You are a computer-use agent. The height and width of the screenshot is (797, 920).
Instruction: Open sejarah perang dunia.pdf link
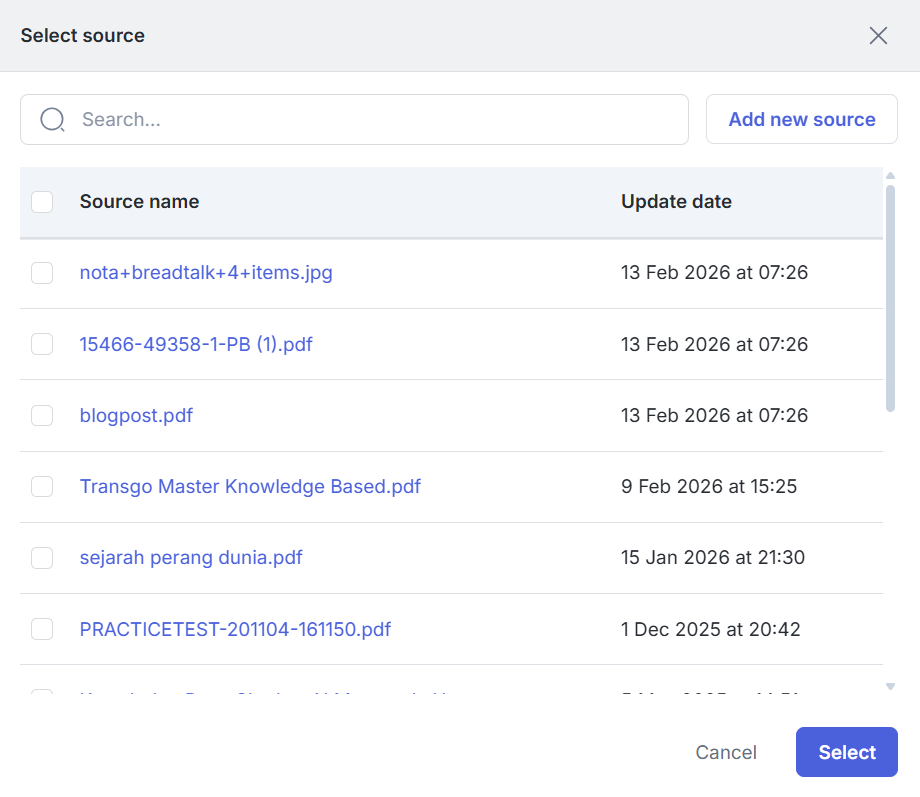pyautogui.click(x=191, y=558)
